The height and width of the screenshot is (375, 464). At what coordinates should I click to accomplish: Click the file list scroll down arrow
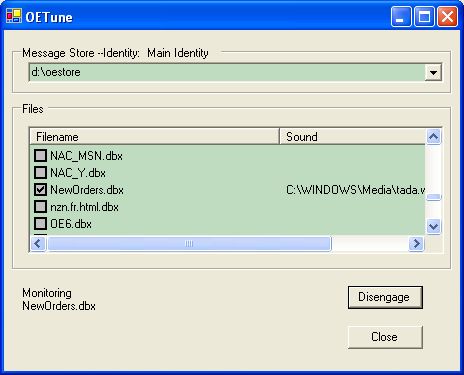pos(433,227)
